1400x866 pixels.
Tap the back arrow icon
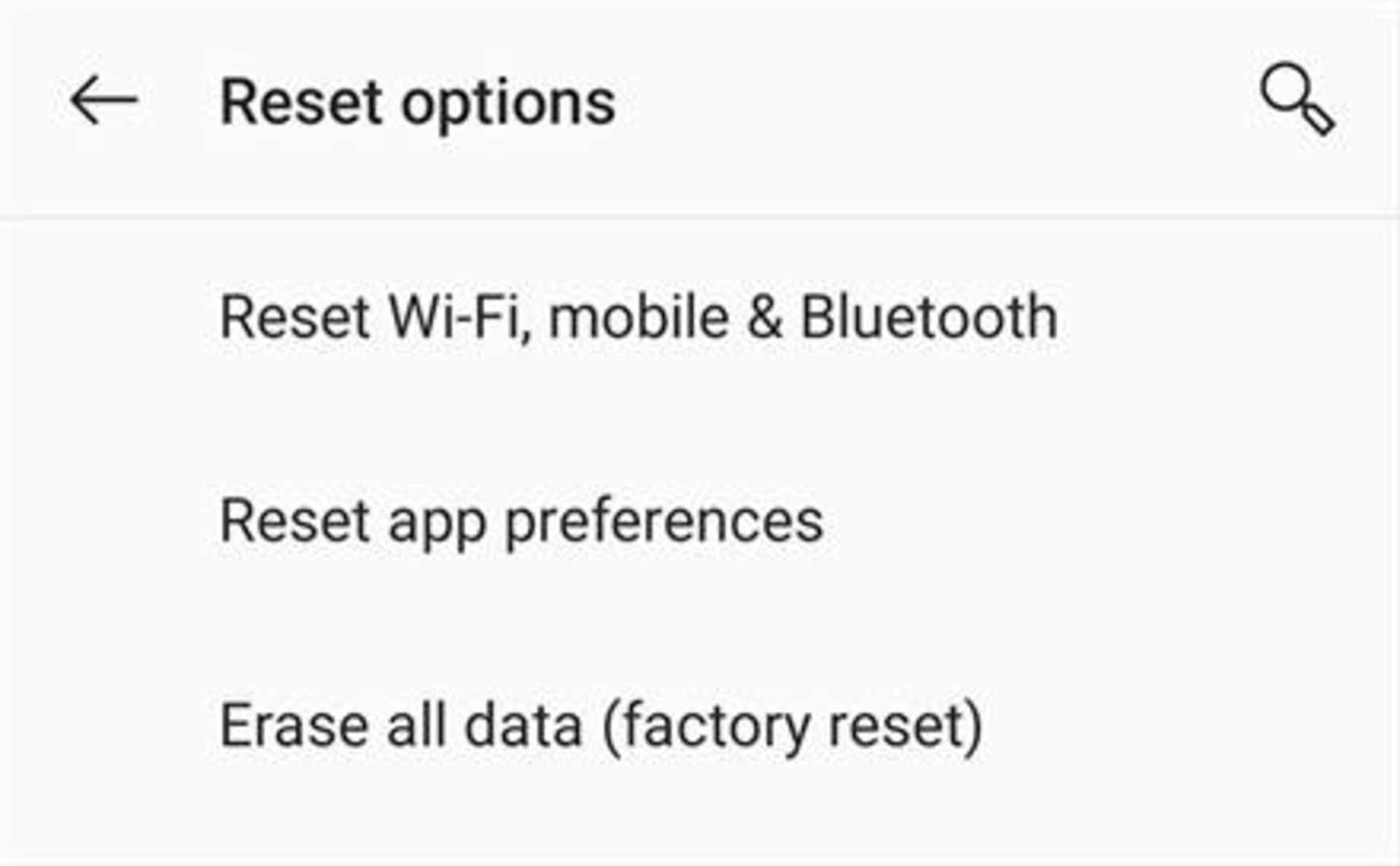pos(104,101)
